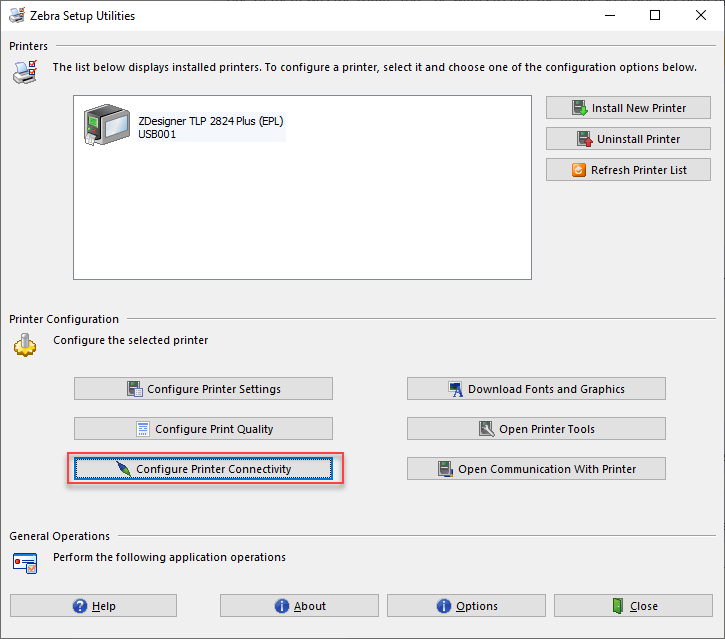Open Configure Printer Settings
This screenshot has height=639, width=725.
(203, 389)
